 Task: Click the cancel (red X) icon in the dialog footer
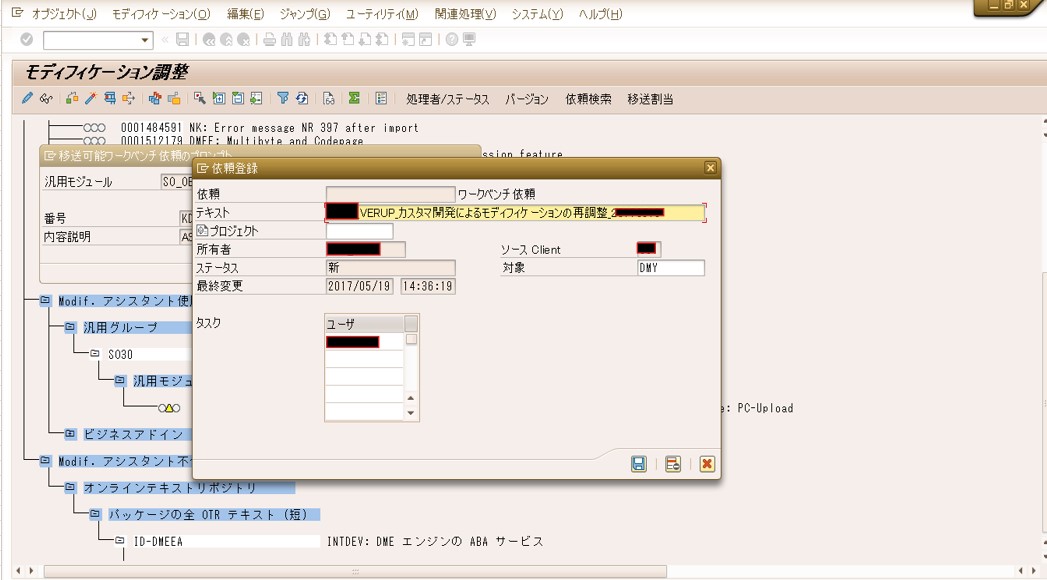tap(707, 464)
